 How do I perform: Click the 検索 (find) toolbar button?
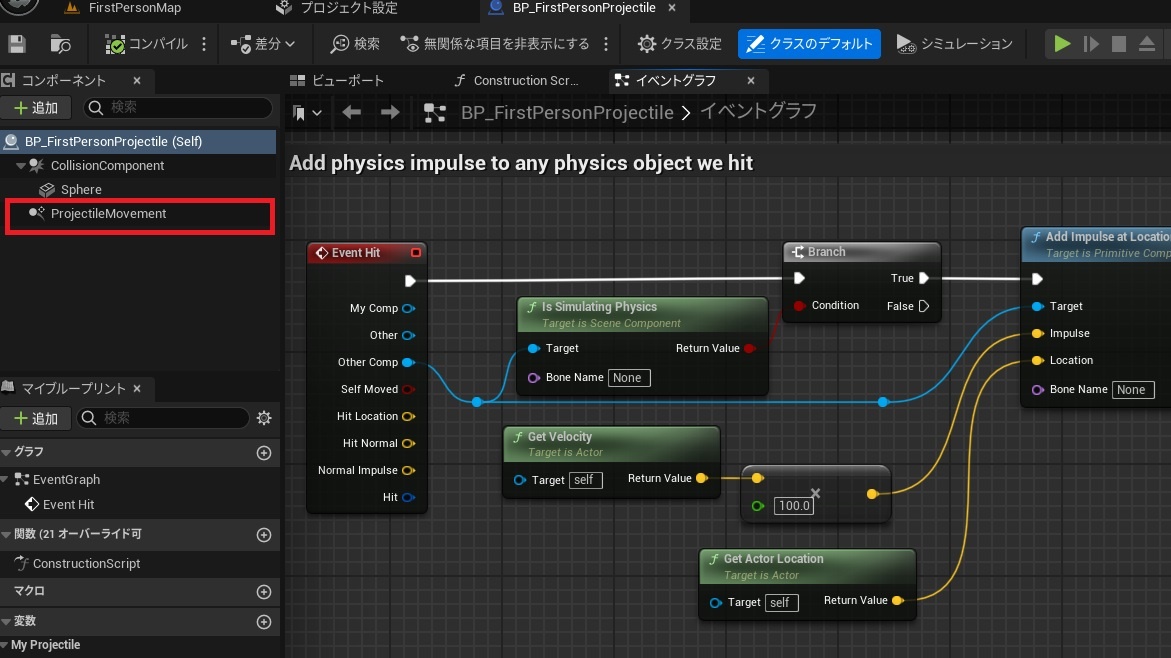(x=355, y=44)
